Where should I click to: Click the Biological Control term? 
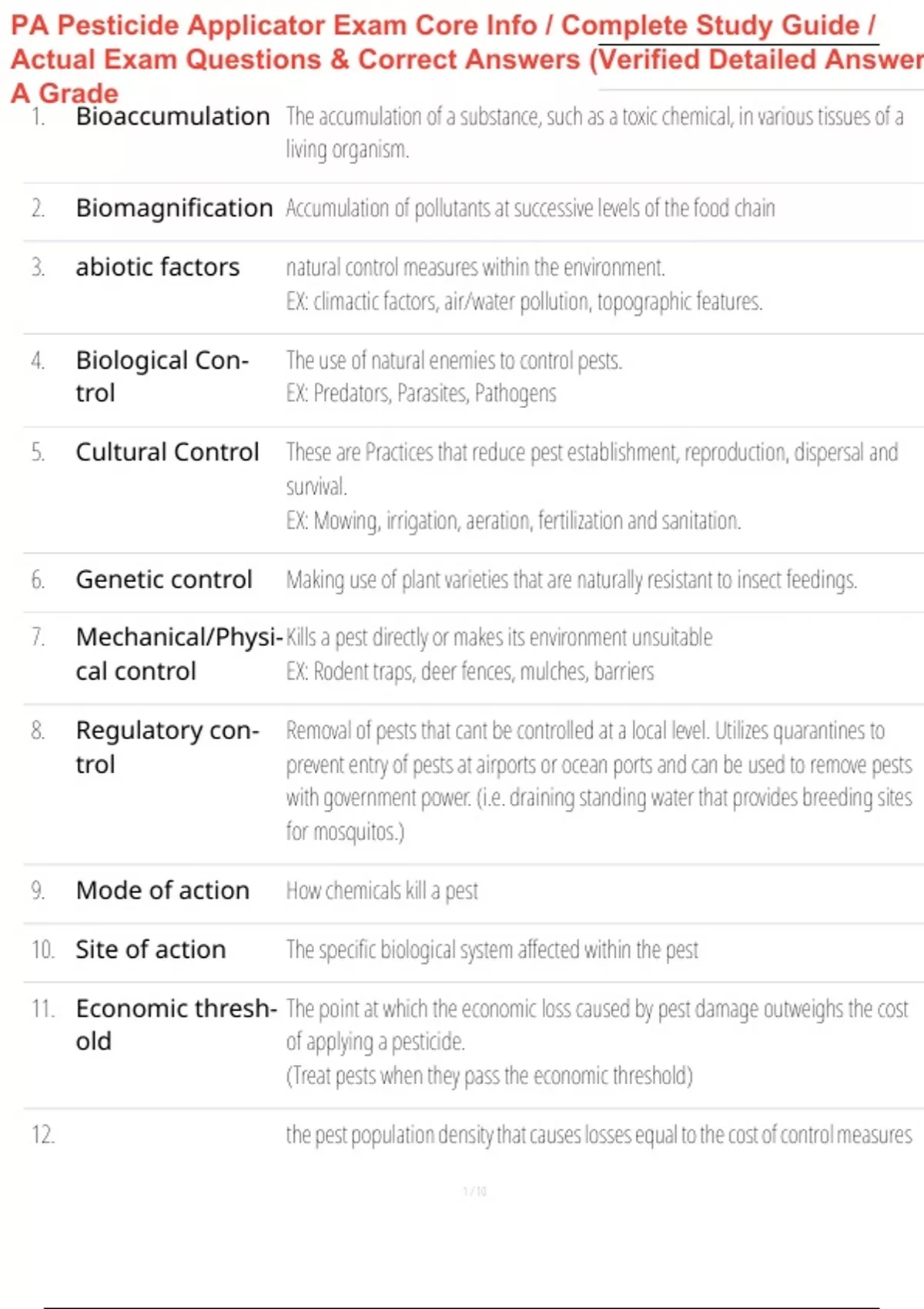tap(162, 376)
